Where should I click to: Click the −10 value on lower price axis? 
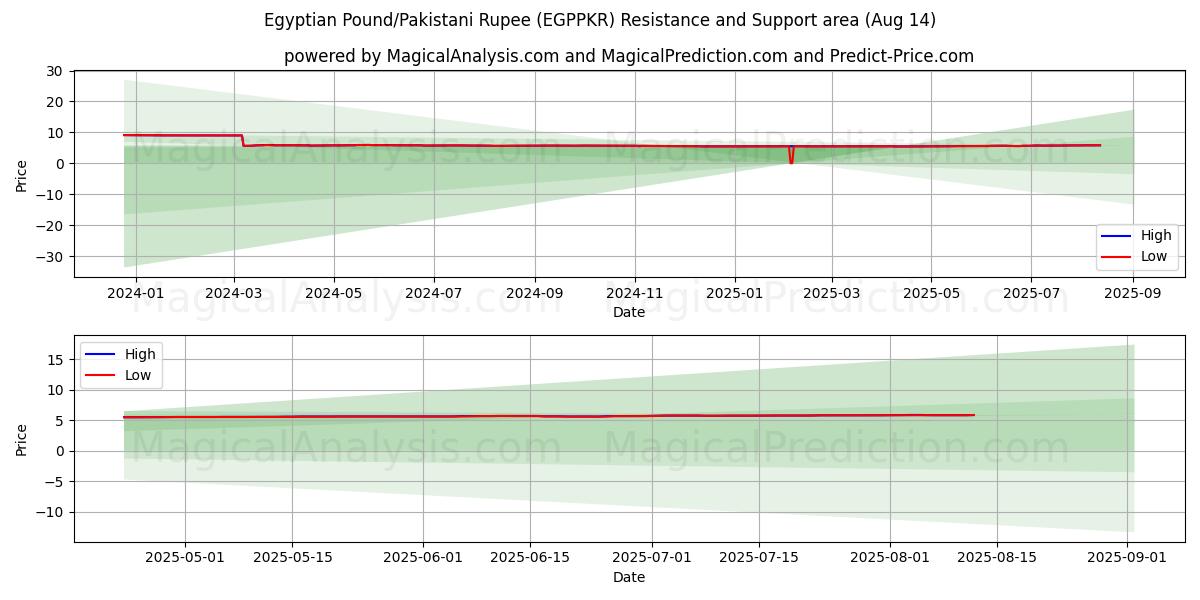tap(52, 512)
